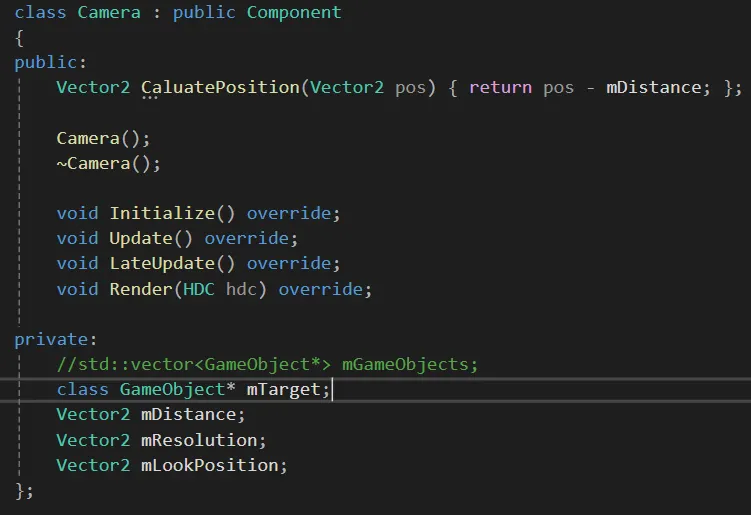Click the 'mLookPosition' member variable

click(x=210, y=465)
